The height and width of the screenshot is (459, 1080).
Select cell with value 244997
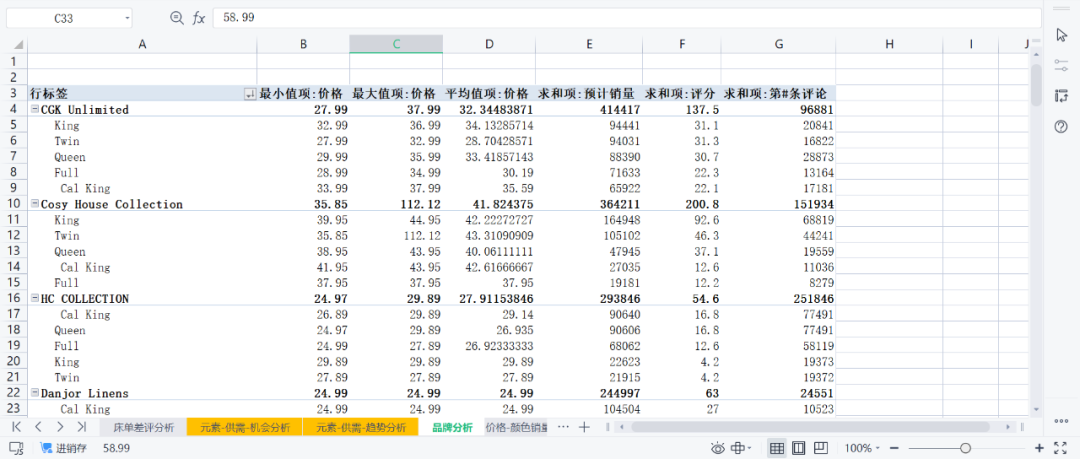[589, 393]
